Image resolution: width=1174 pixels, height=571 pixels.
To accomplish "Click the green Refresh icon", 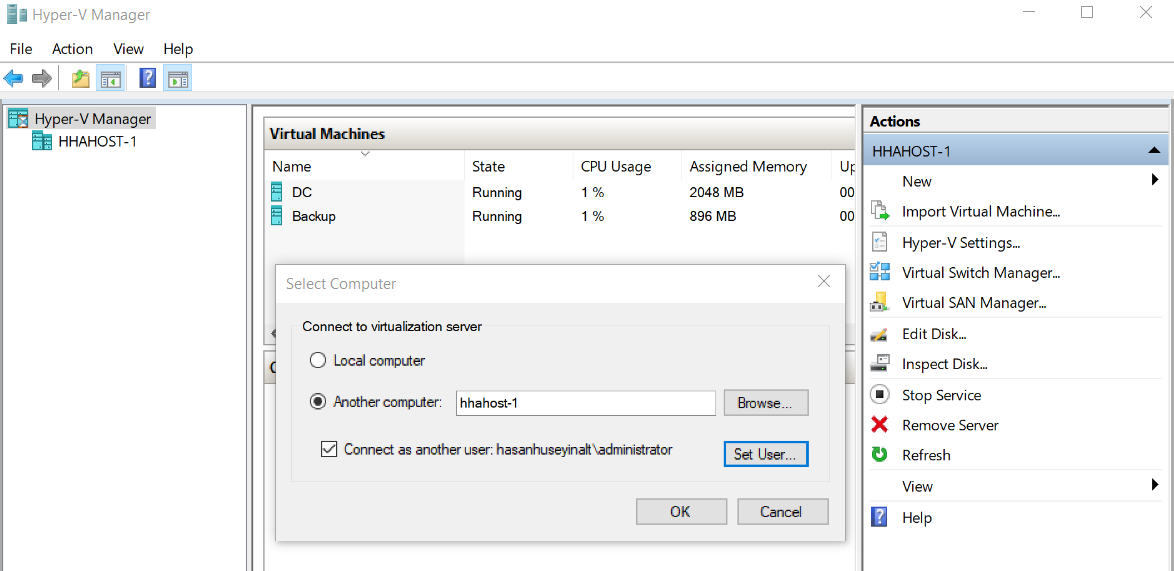I will (880, 455).
